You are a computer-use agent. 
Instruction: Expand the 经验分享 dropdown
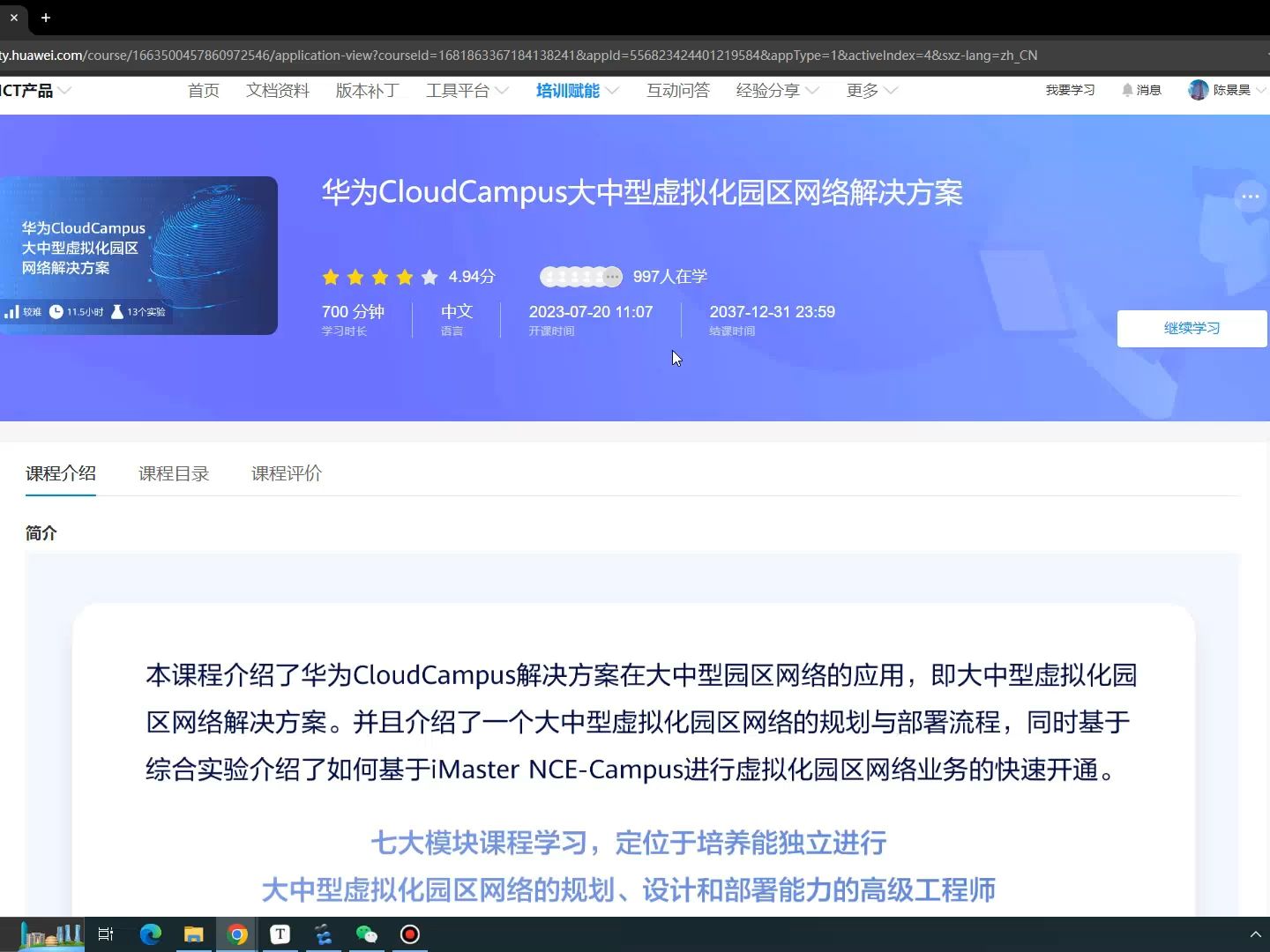812,90
